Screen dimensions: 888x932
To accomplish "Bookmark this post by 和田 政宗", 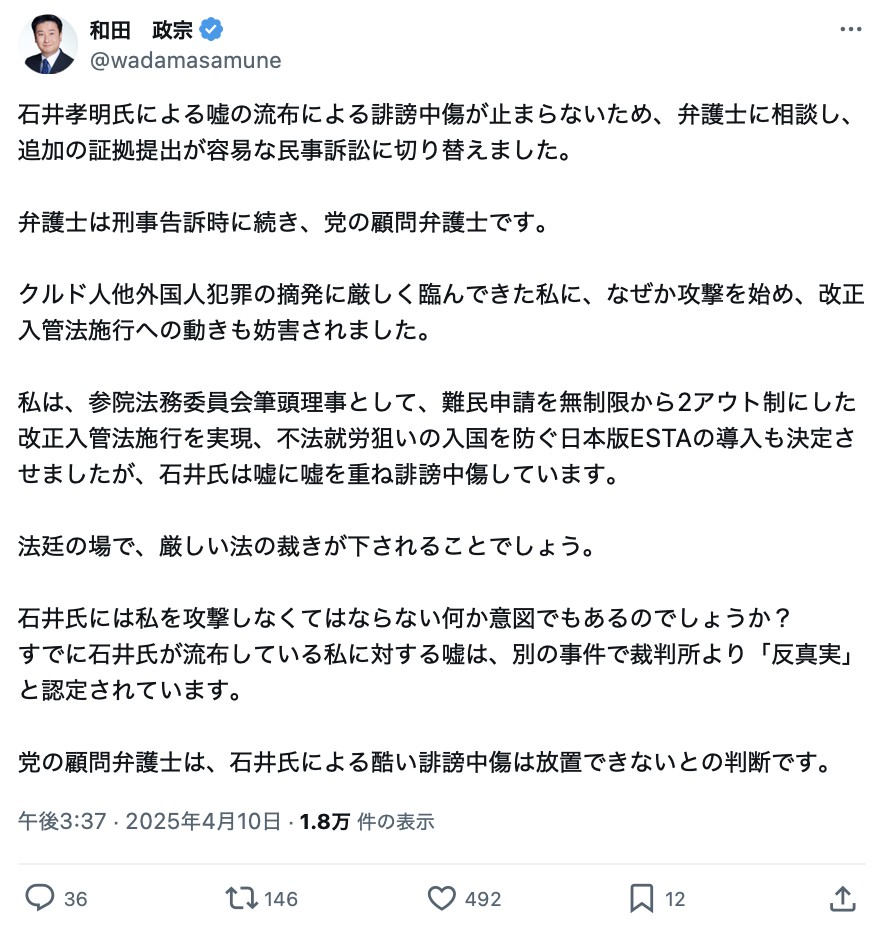I will tap(642, 898).
